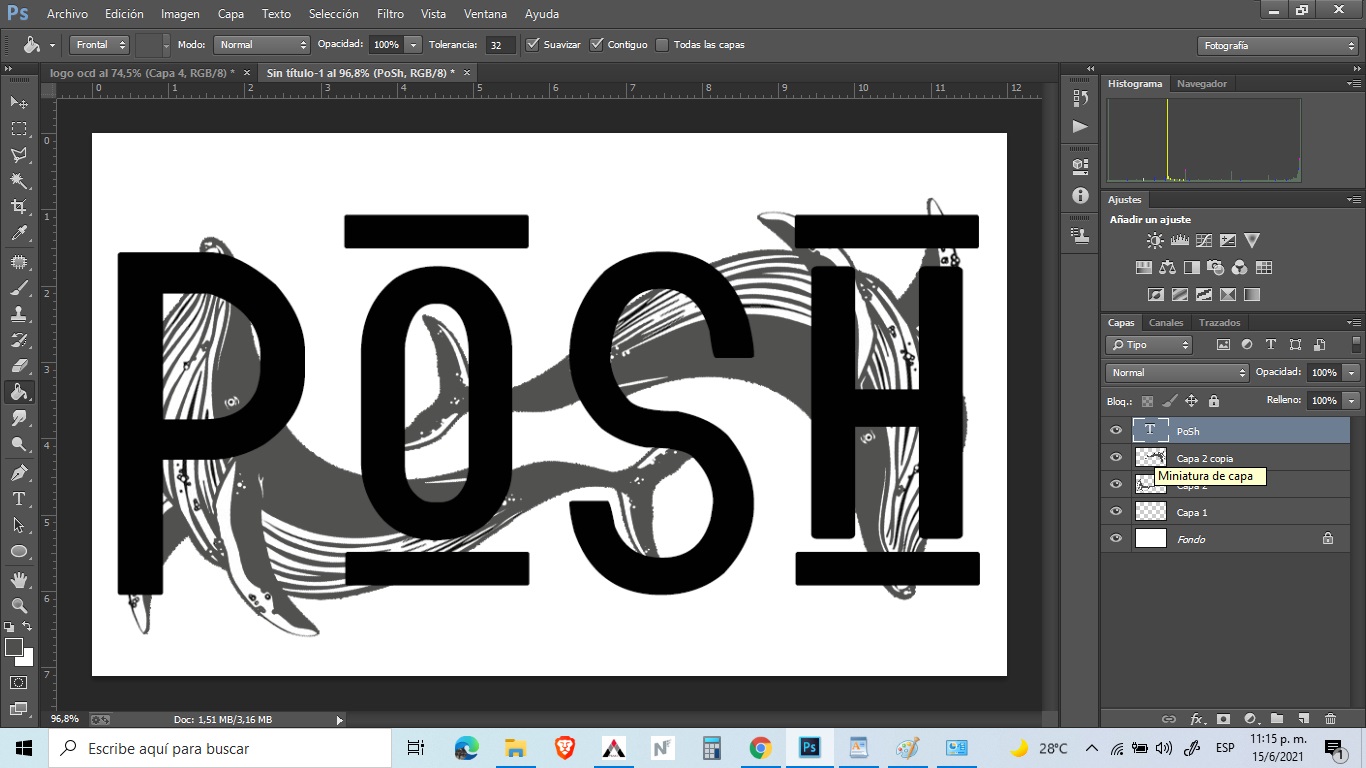
Task: Open Google Chrome from taskbar
Action: tap(760, 748)
